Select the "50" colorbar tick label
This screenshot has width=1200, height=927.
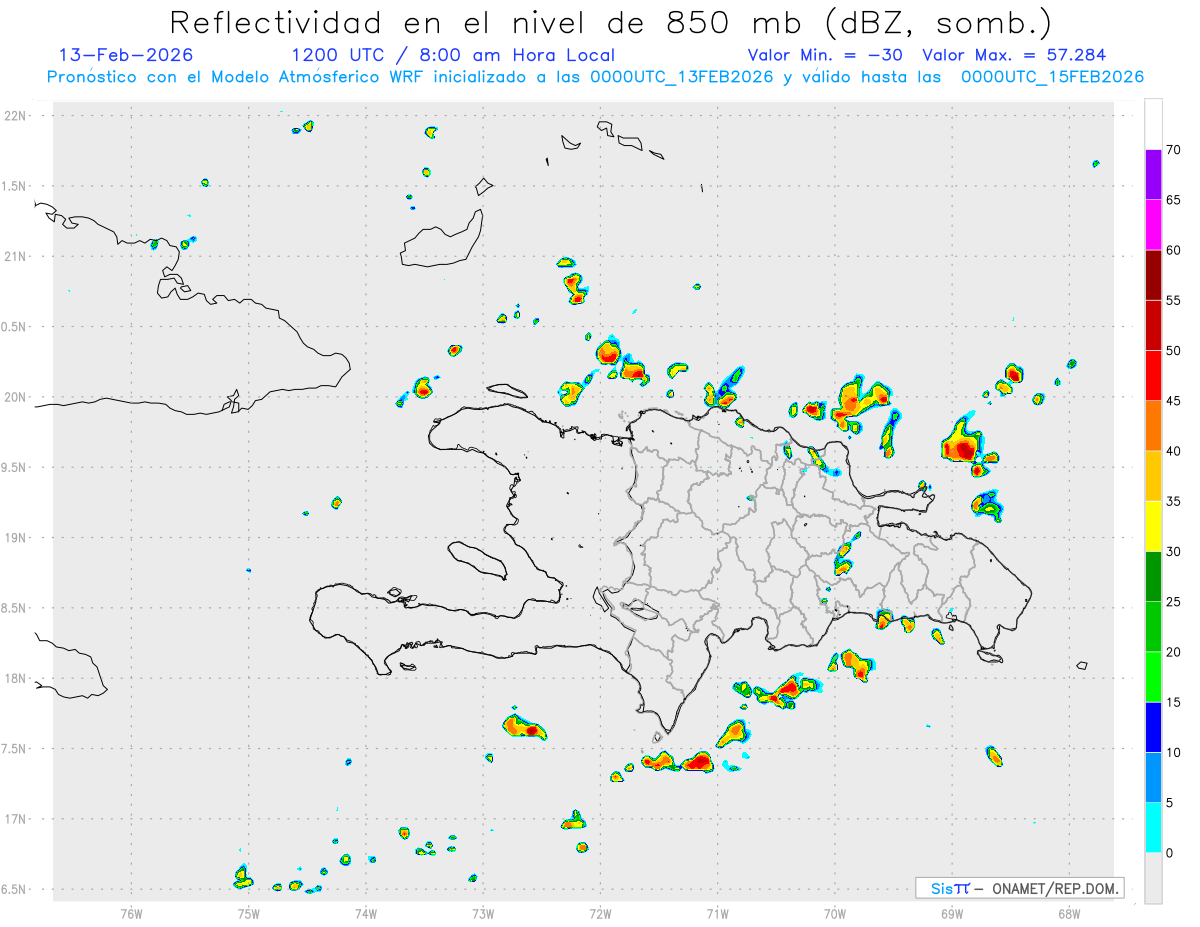pos(1174,351)
